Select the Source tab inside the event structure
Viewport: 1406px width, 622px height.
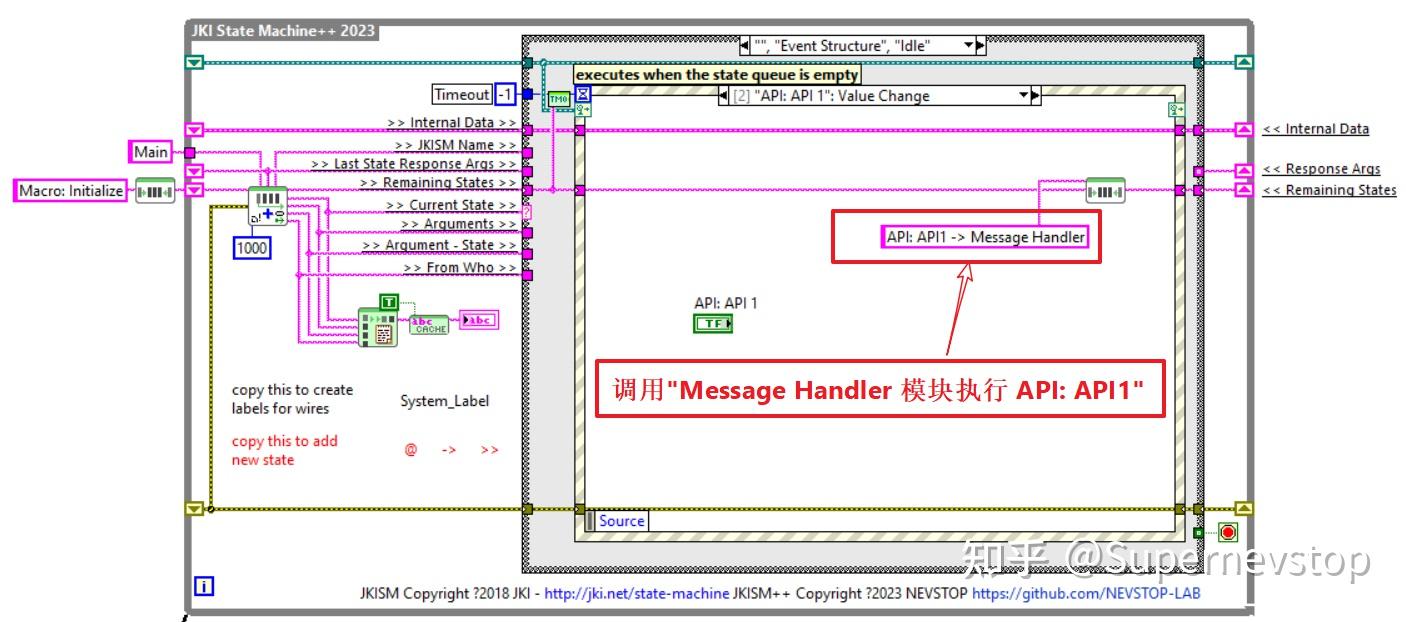coord(621,520)
